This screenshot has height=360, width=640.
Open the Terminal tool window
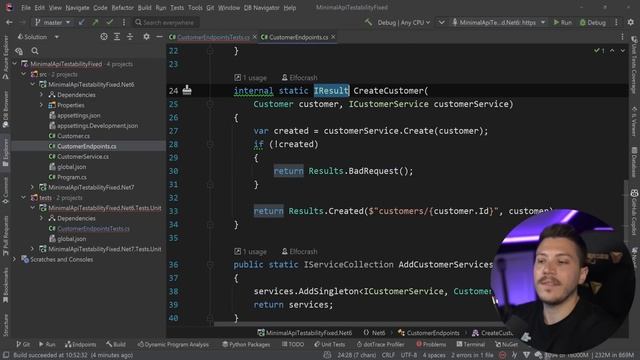click(470, 344)
